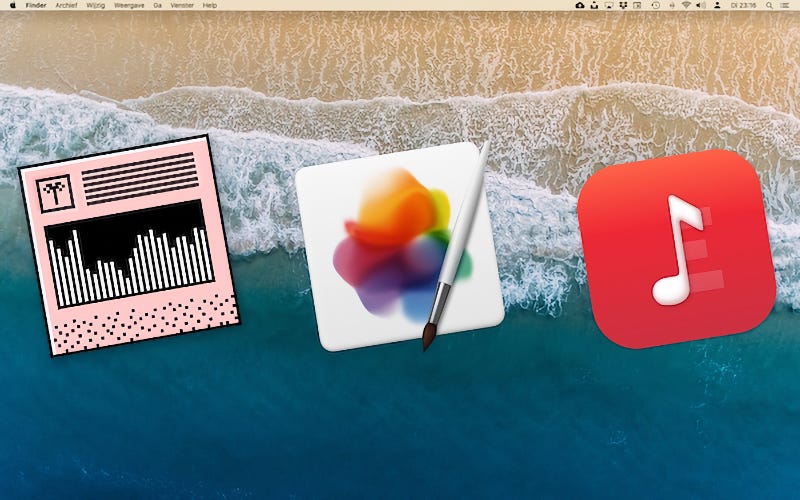Click the AirPlay display menu bar icon
Screen dimensions: 800x500
(x=609, y=5)
